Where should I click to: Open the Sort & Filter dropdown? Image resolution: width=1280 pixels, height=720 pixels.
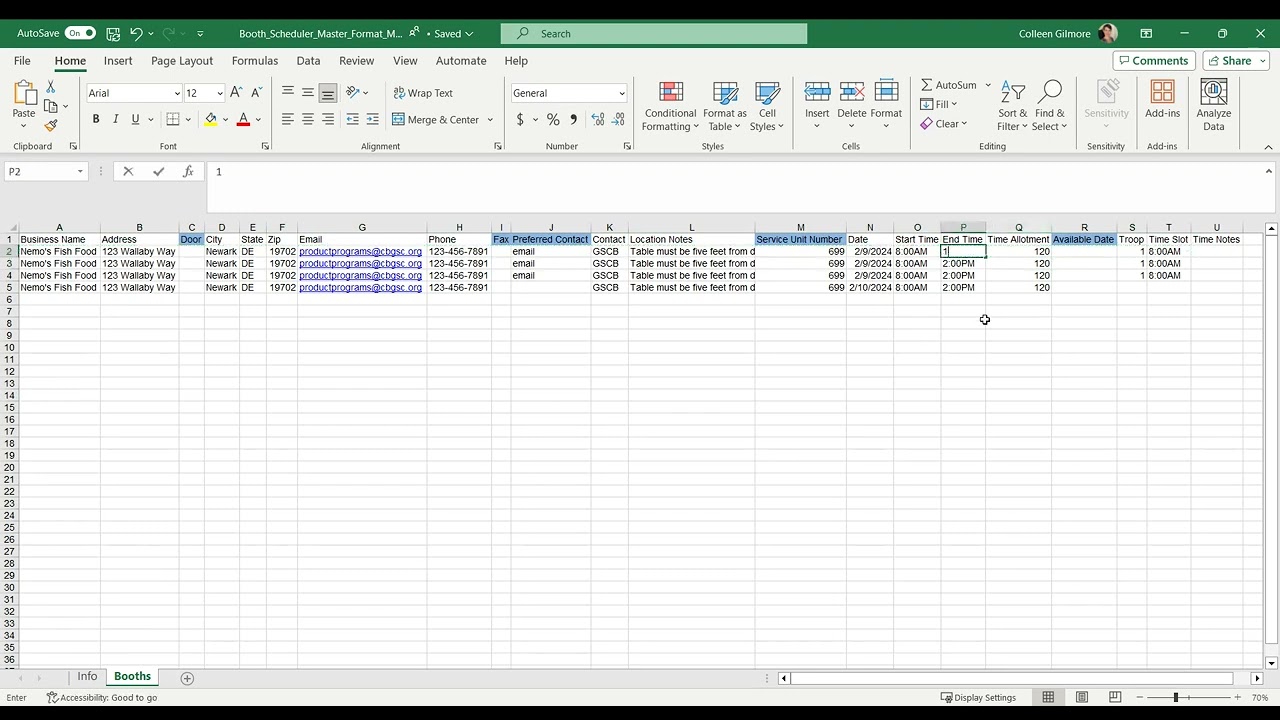(x=1013, y=106)
